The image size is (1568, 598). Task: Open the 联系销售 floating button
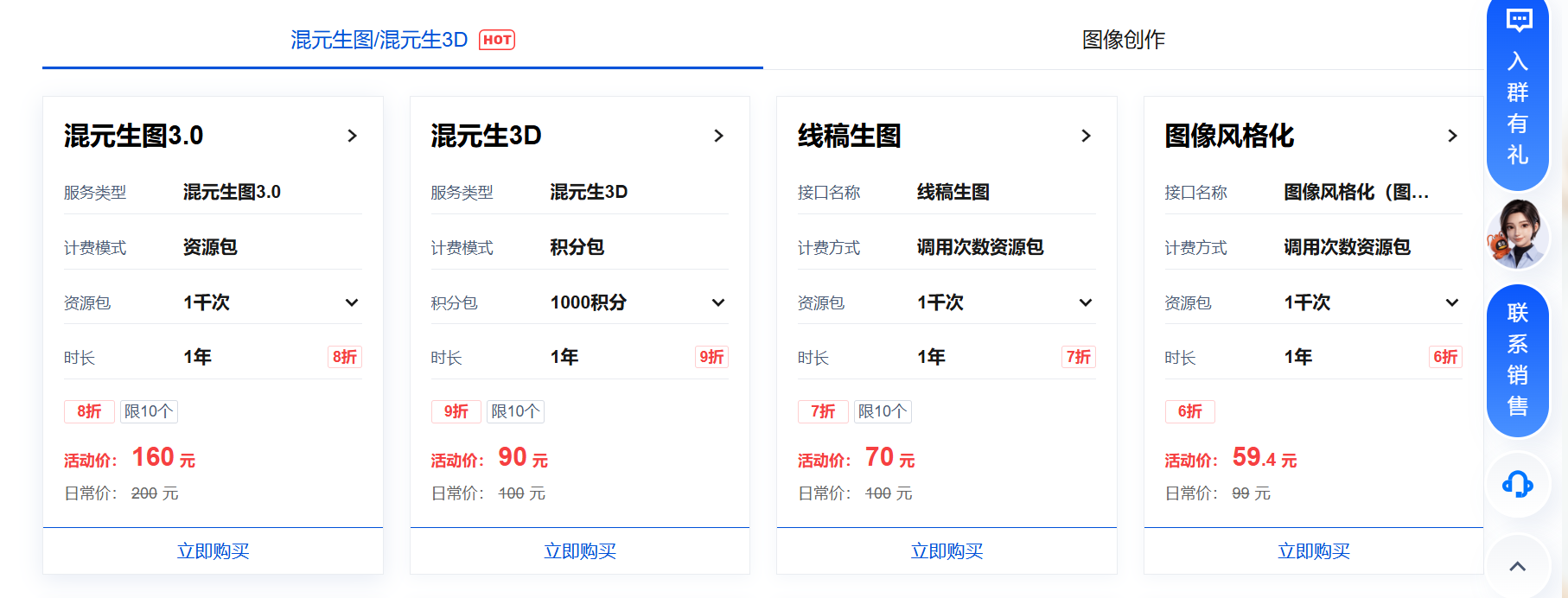pos(1518,360)
